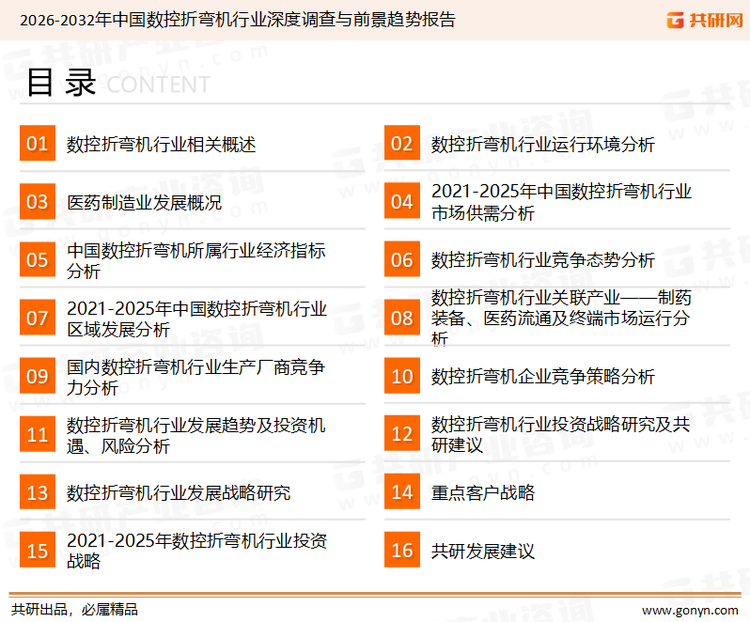750x622 pixels.
Task: Click the 12 chapter number badge
Action: tap(402, 434)
